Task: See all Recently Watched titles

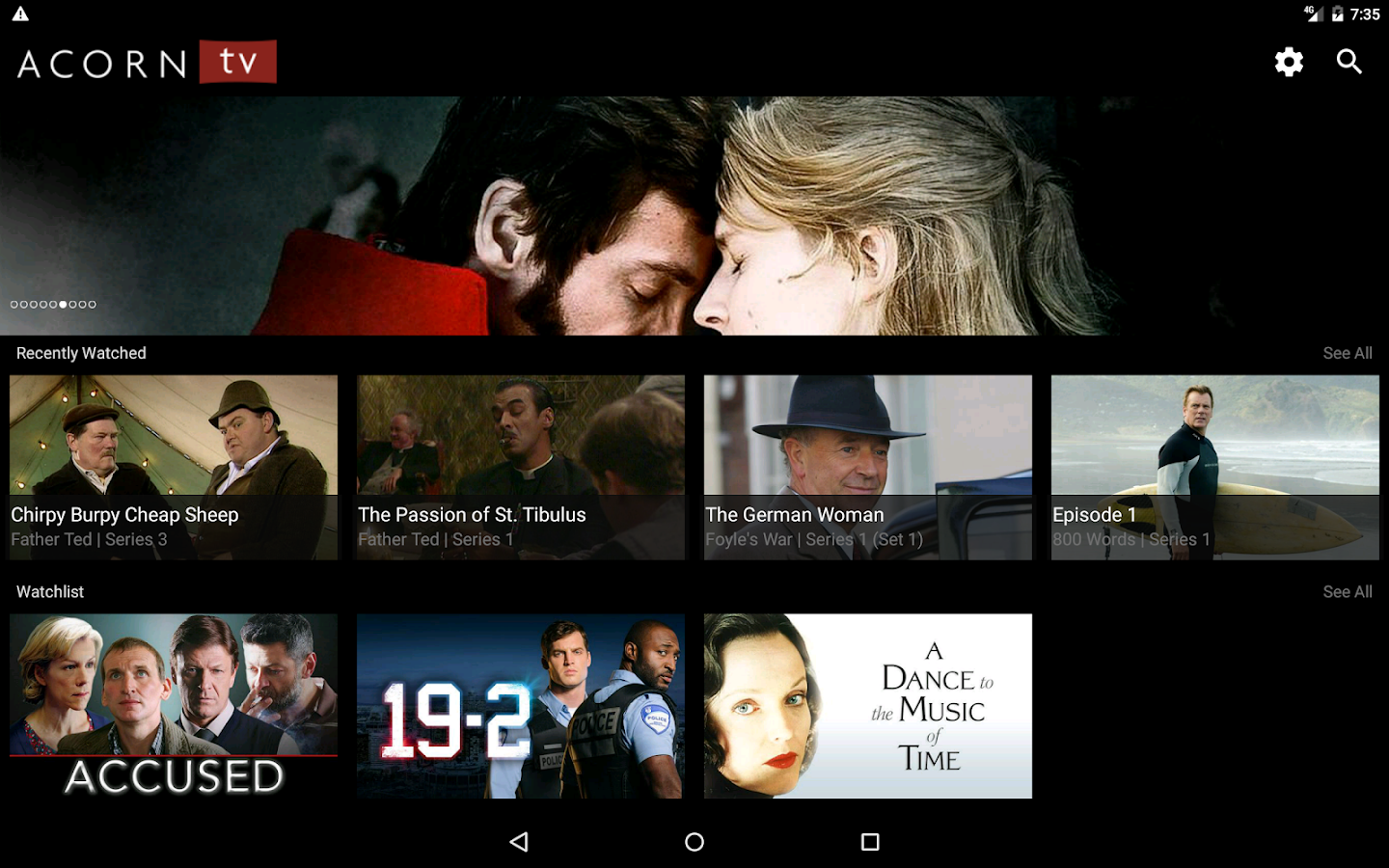Action: (x=1348, y=353)
